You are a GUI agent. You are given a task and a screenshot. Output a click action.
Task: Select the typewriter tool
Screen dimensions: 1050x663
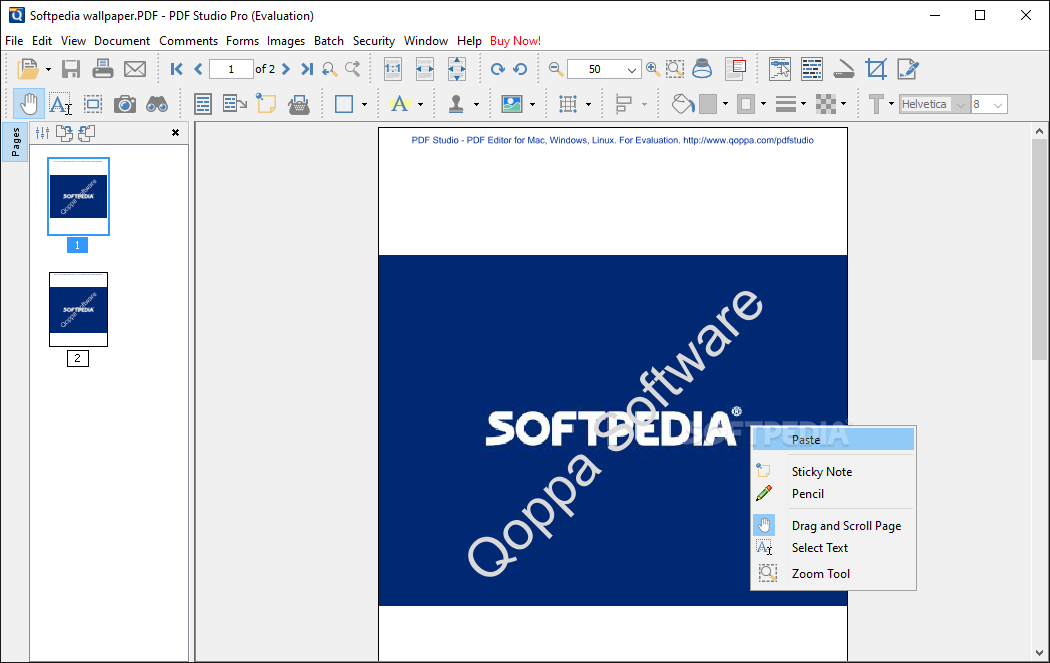[x=299, y=104]
